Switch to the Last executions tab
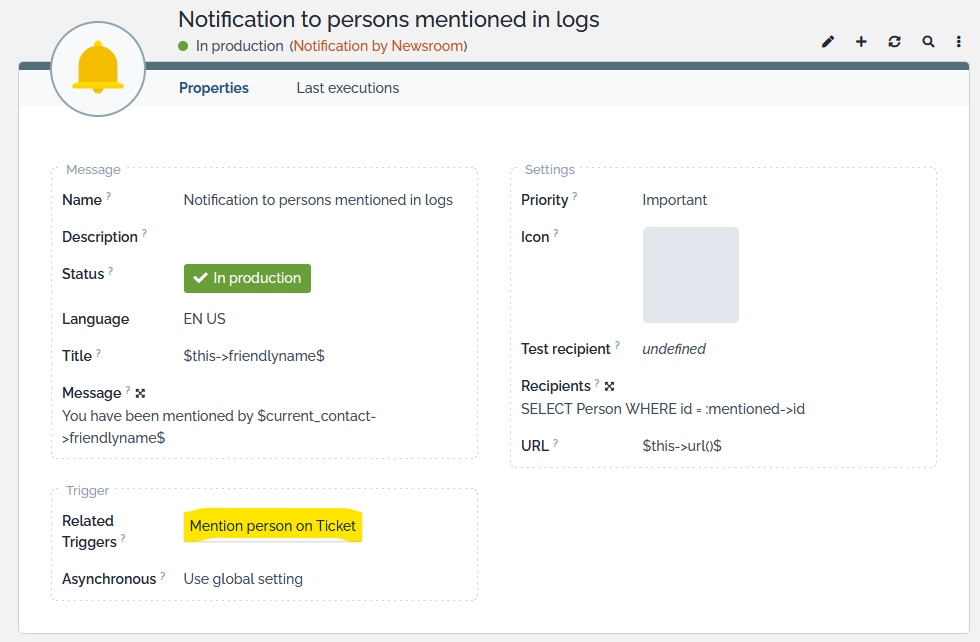 tap(347, 88)
